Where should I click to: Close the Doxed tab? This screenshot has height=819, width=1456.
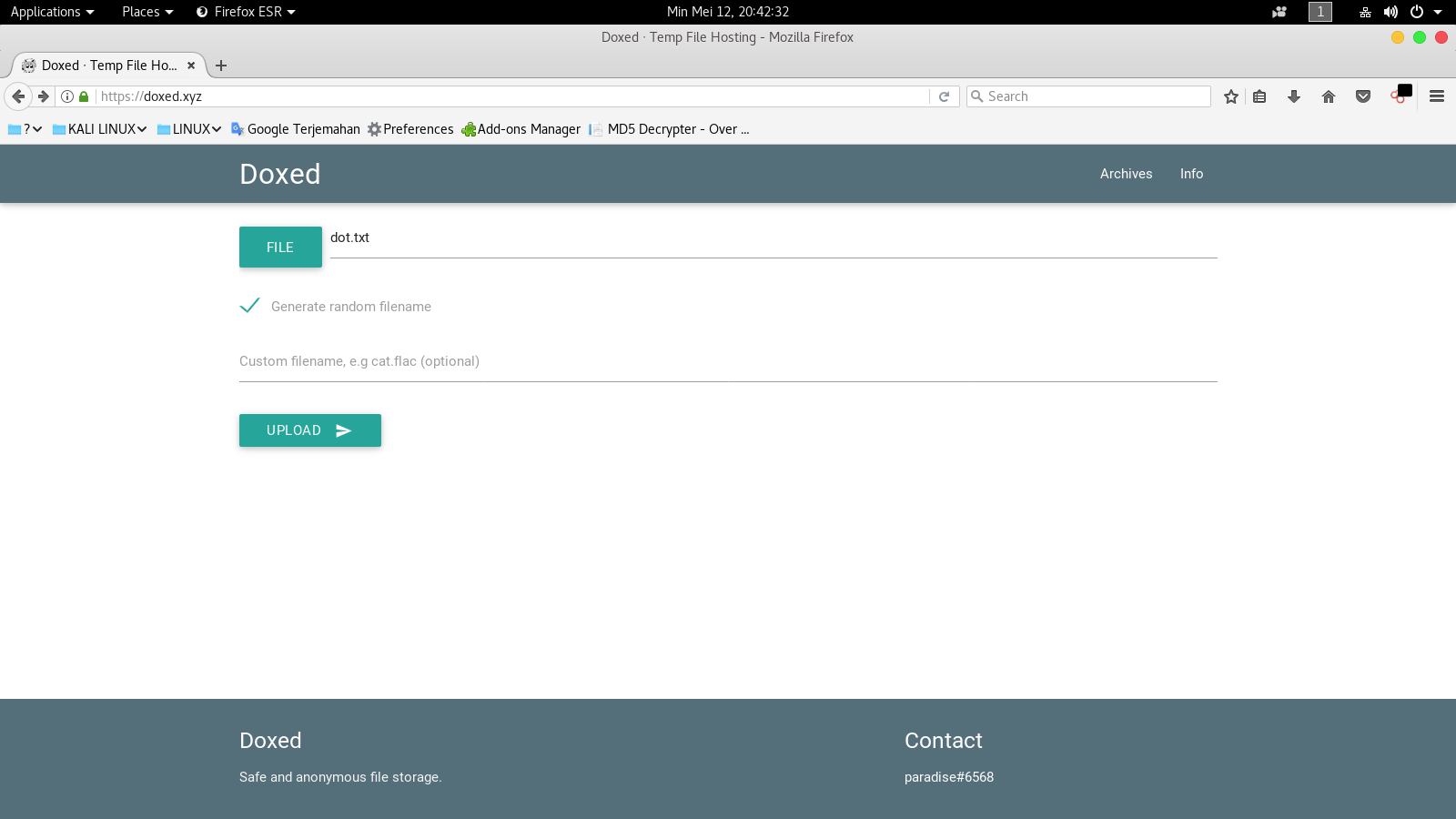[x=191, y=66]
